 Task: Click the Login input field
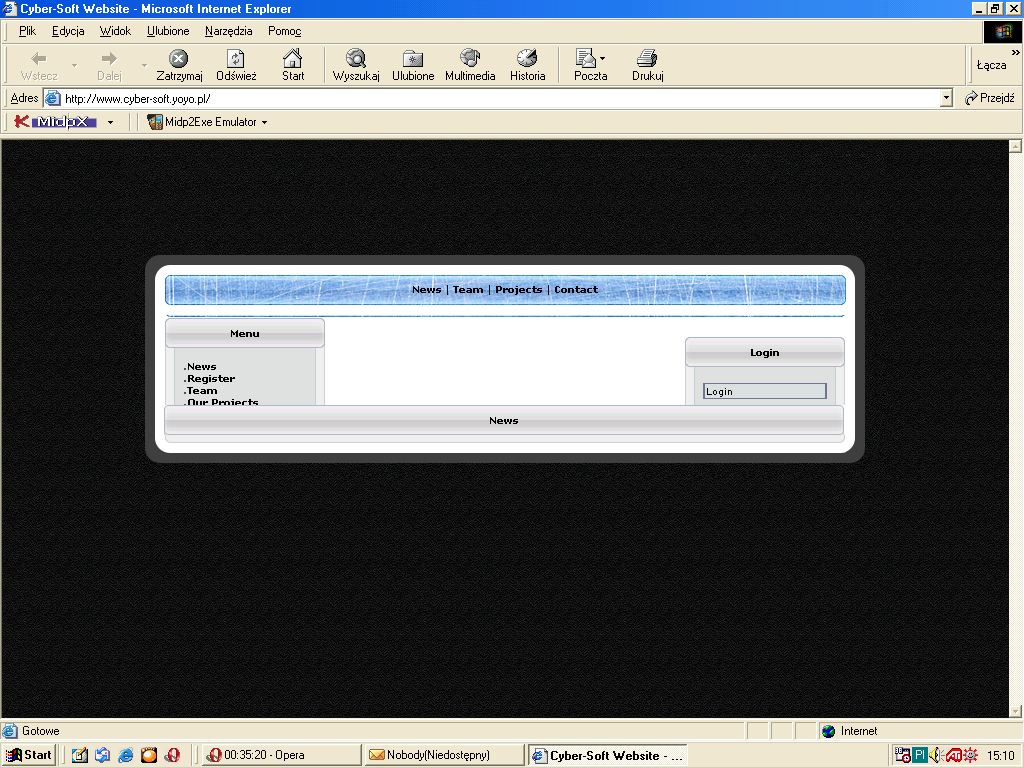pos(764,391)
